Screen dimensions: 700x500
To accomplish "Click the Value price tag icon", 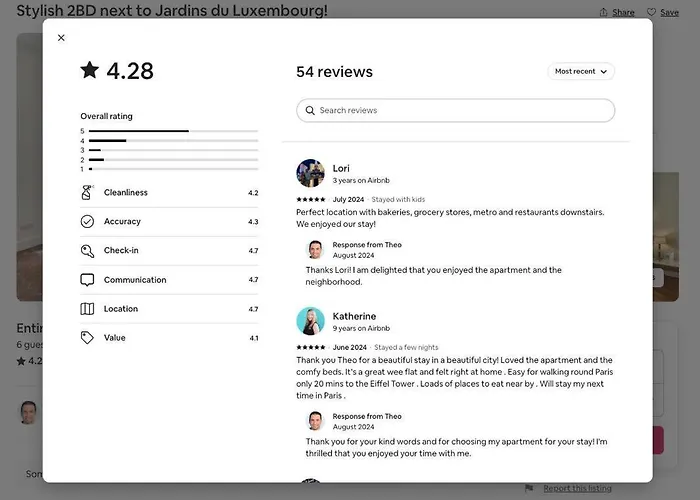I will pyautogui.click(x=87, y=338).
